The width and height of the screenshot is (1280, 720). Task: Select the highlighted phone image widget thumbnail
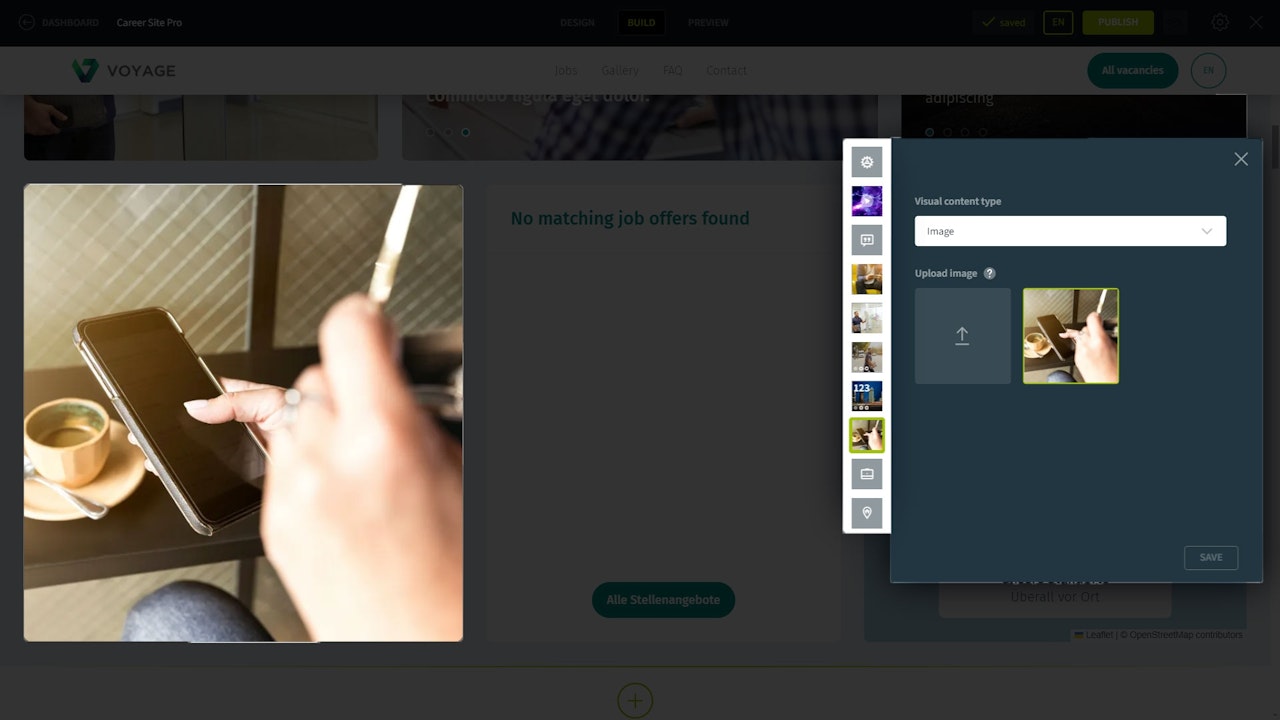pyautogui.click(x=867, y=435)
